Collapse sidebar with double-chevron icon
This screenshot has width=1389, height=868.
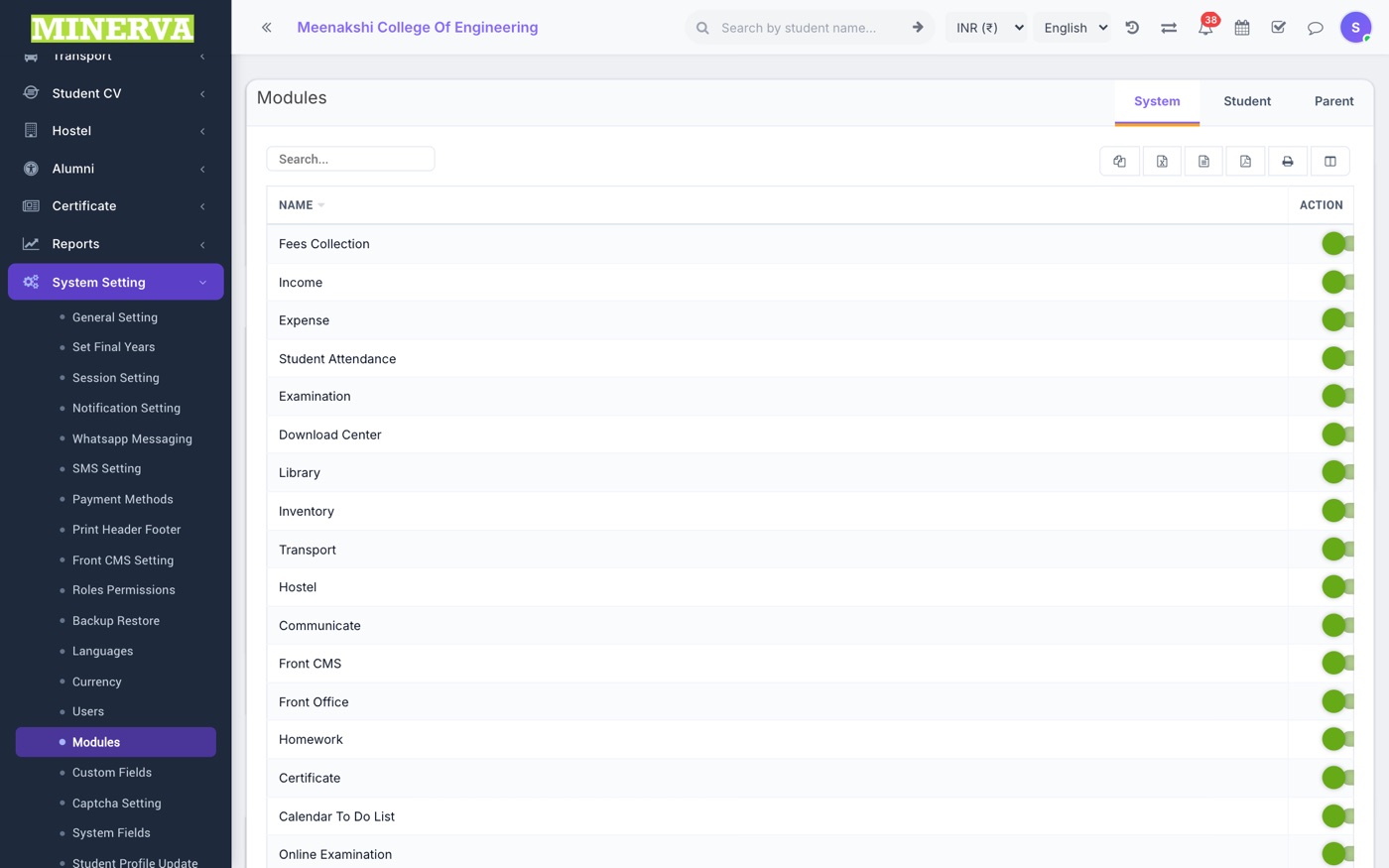(266, 28)
